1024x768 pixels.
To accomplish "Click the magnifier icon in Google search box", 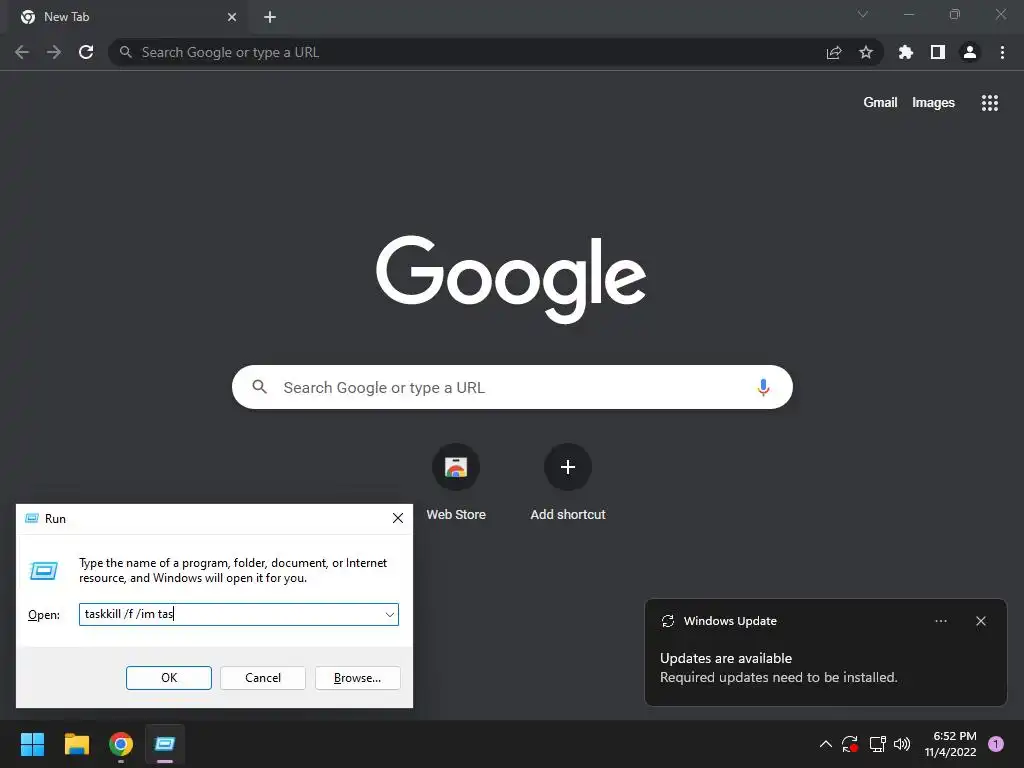I will [x=259, y=387].
